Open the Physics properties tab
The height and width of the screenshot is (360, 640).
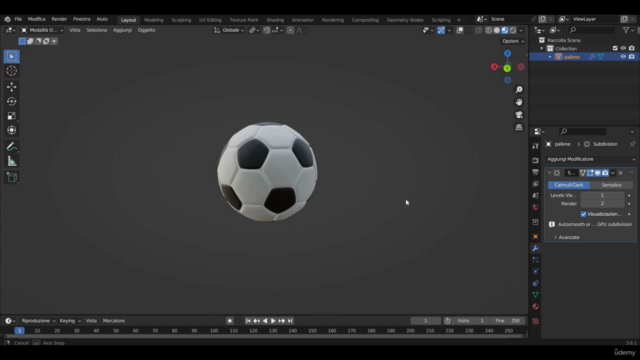536,271
